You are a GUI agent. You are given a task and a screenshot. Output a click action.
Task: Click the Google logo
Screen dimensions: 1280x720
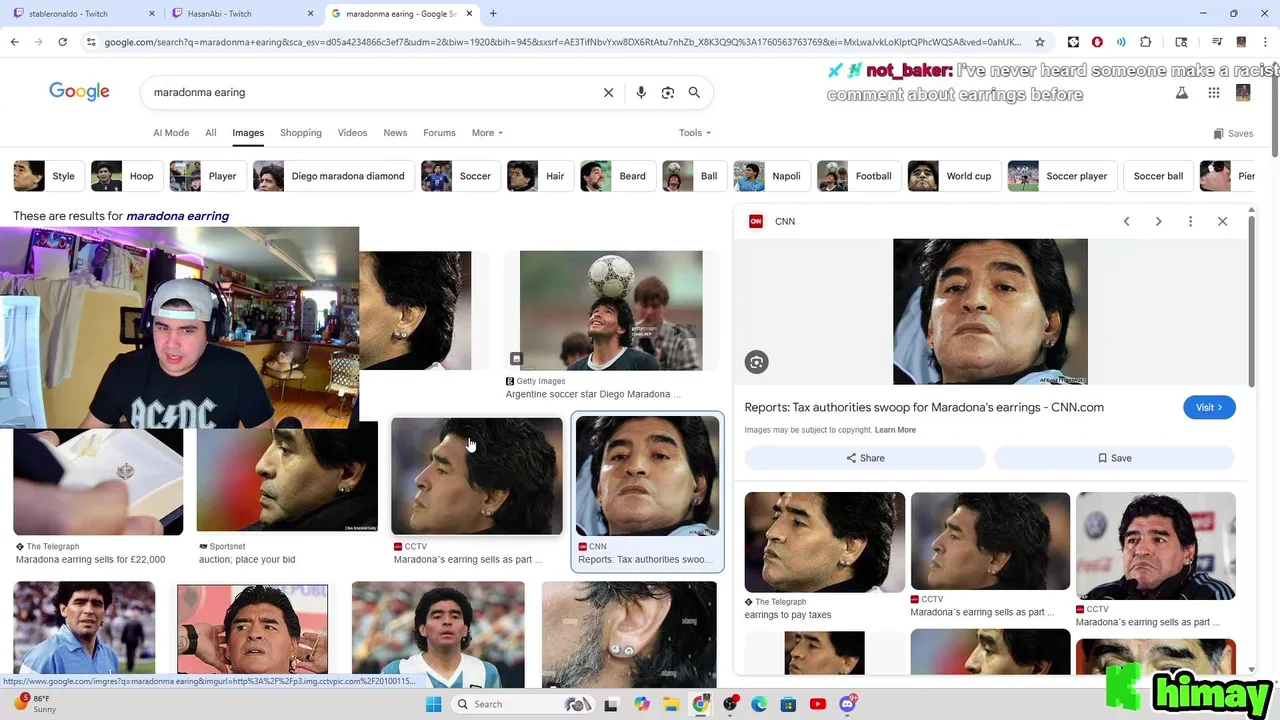click(x=79, y=92)
